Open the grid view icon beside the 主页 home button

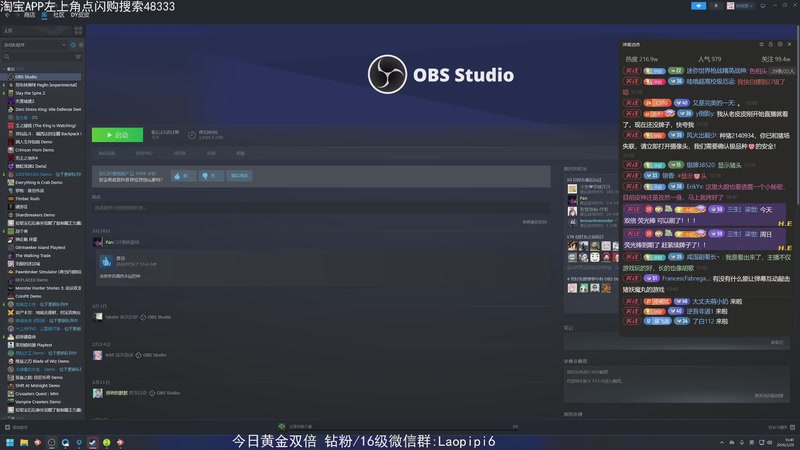tap(78, 31)
